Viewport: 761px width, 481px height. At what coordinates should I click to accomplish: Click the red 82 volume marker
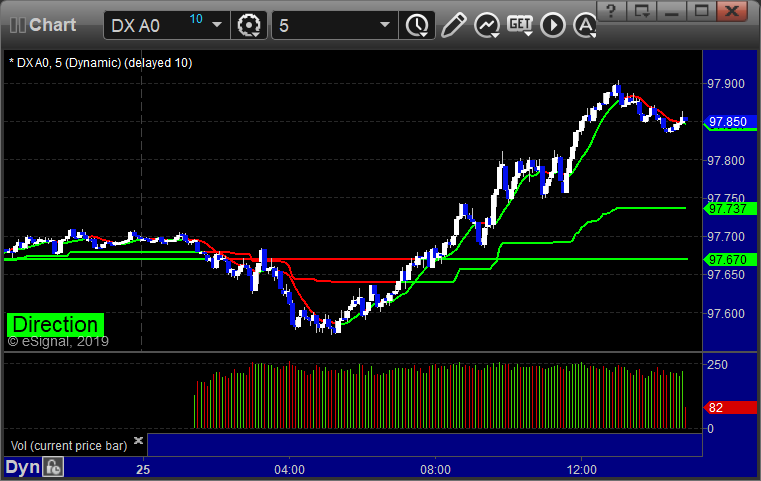730,408
